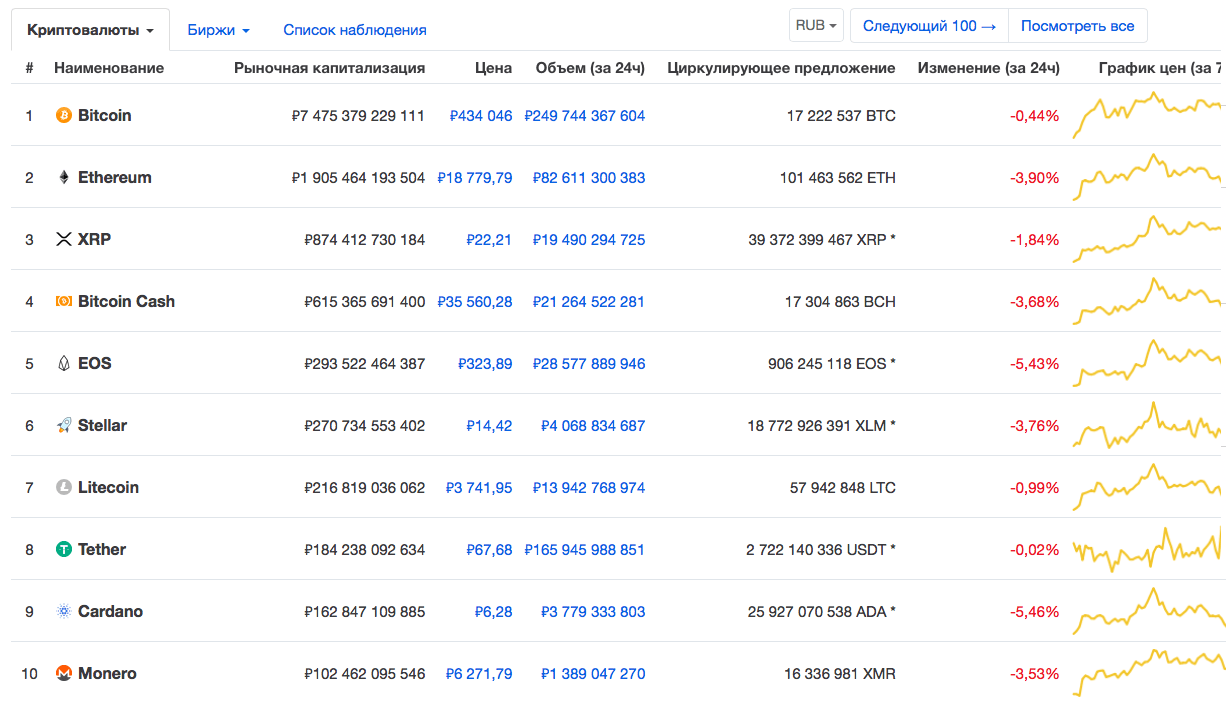Open the XRP name link
1226x701 pixels.
95,240
